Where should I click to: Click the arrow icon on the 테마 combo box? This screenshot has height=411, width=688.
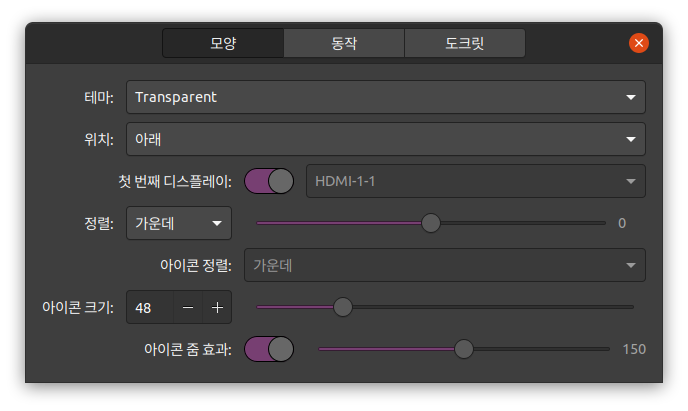coord(631,97)
